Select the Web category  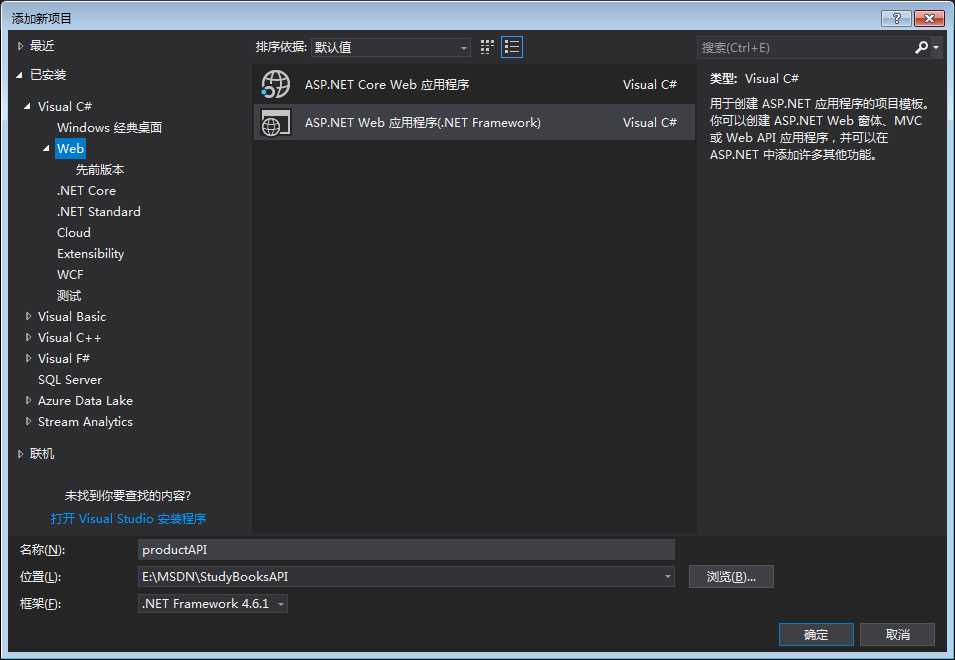70,148
